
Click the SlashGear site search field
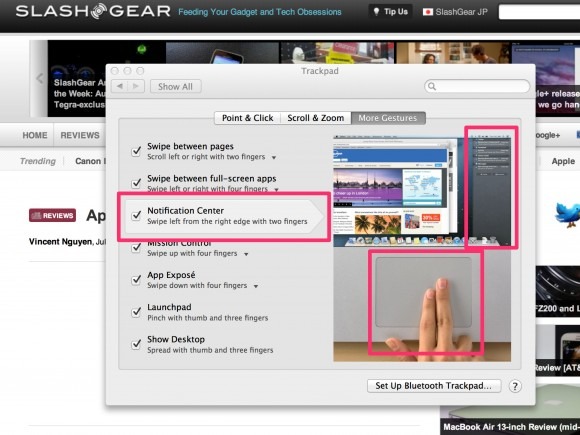click(539, 12)
